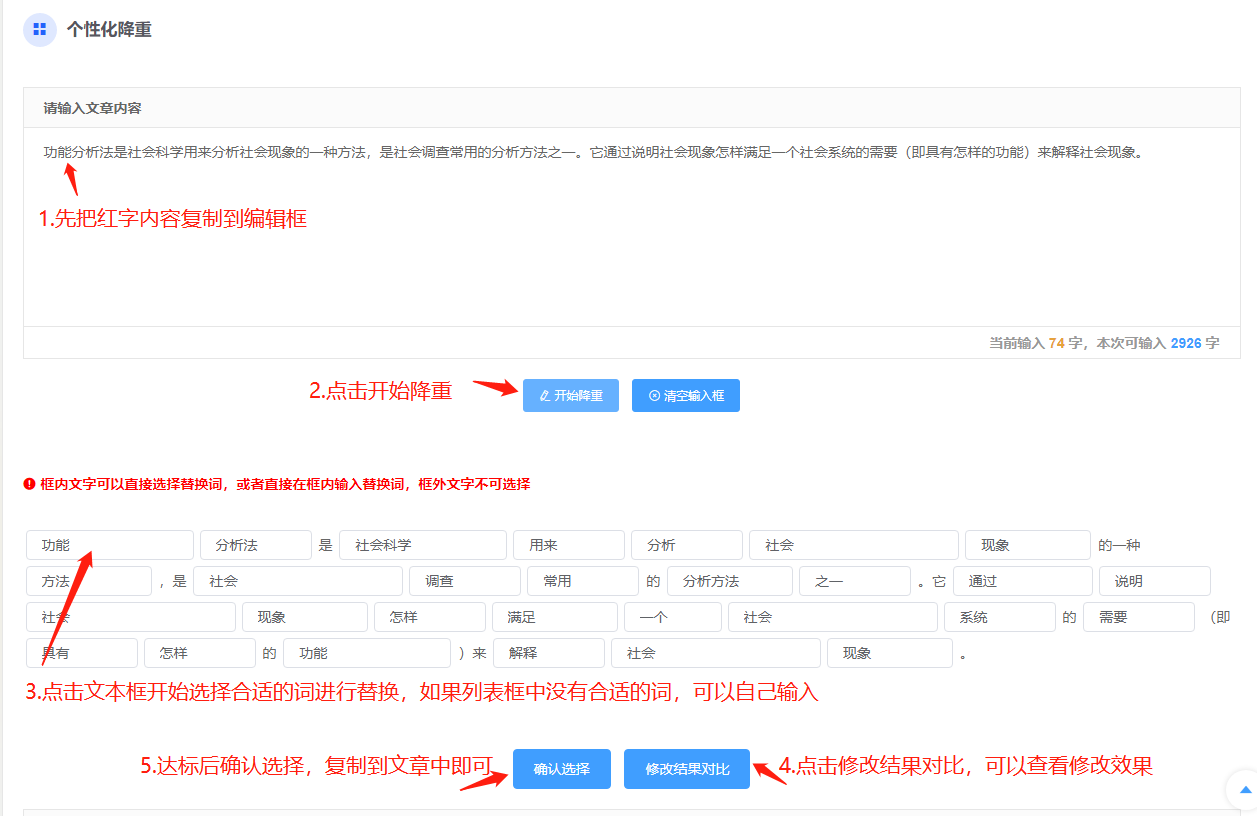Click the grid icon beside 个性化降重
The height and width of the screenshot is (816, 1257).
pos(39,30)
